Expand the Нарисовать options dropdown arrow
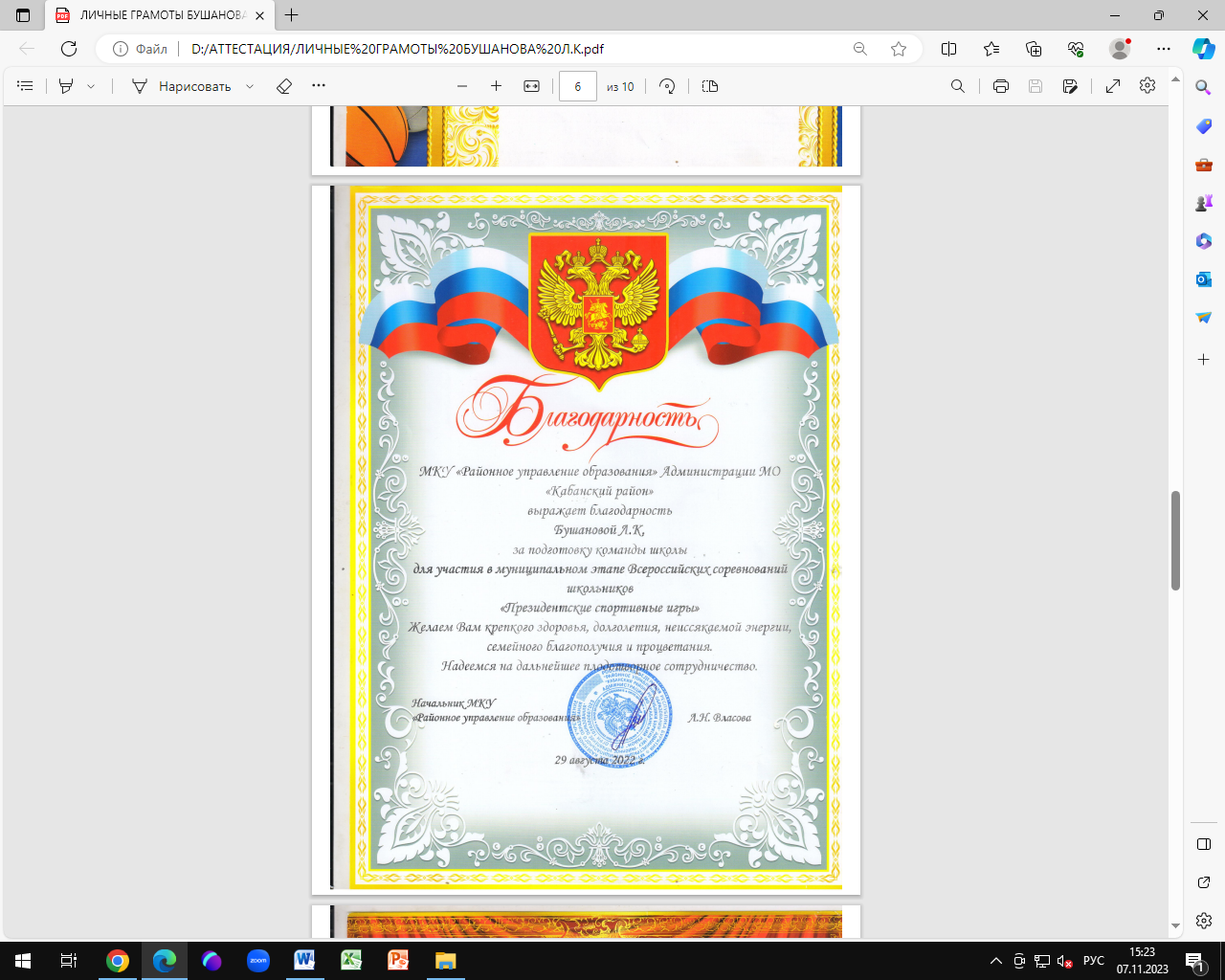 250,86
